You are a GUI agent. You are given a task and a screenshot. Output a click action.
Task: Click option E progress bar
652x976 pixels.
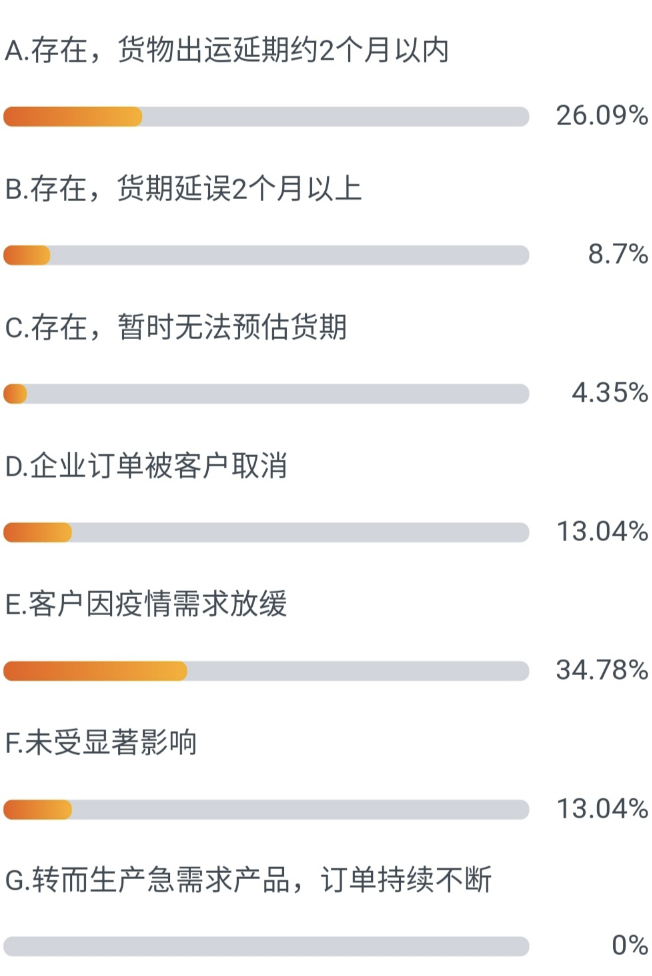pyautogui.click(x=266, y=671)
